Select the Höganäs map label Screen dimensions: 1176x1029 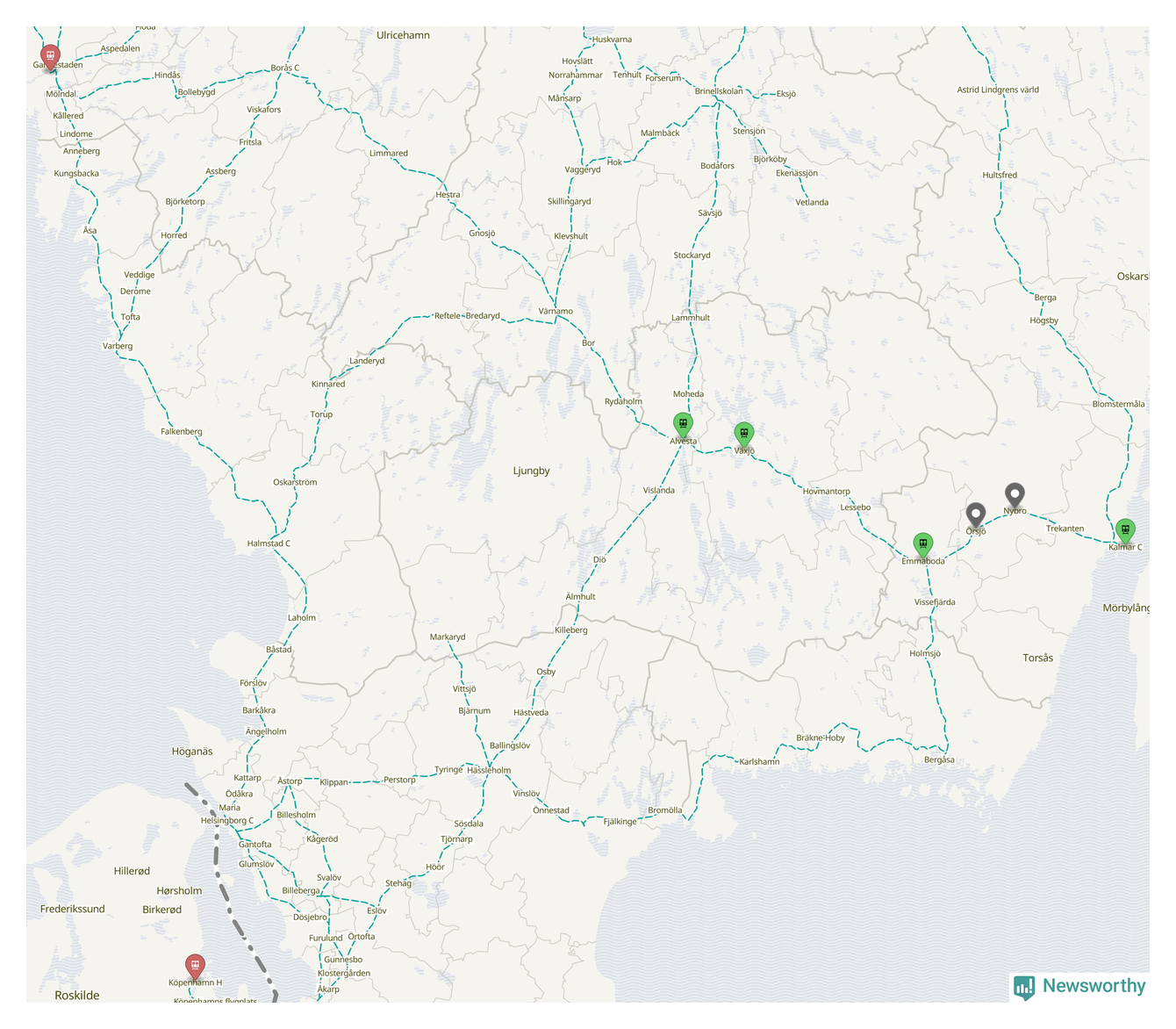click(192, 752)
